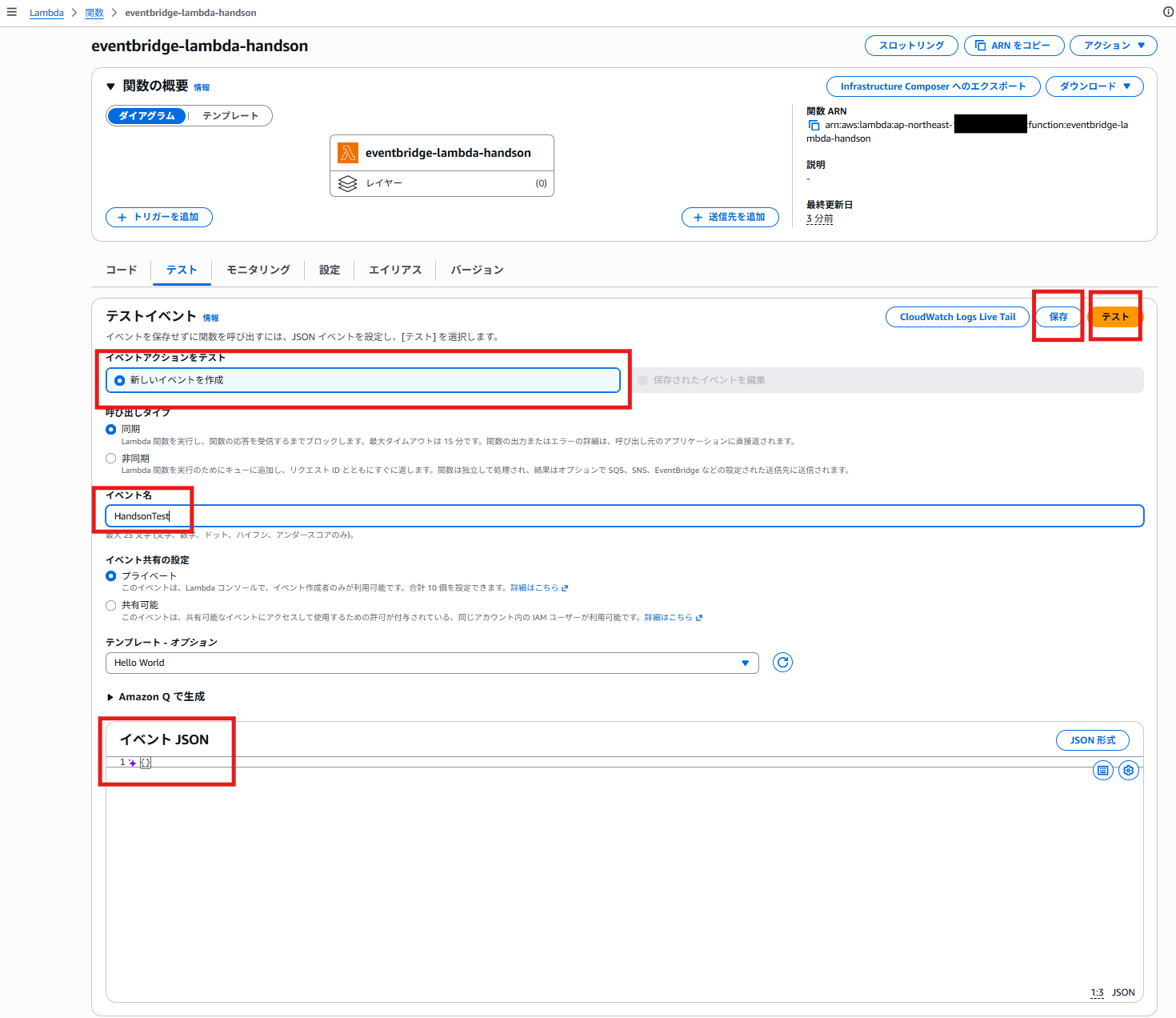Open 詳細はこちら link under 共有可能

668,618
